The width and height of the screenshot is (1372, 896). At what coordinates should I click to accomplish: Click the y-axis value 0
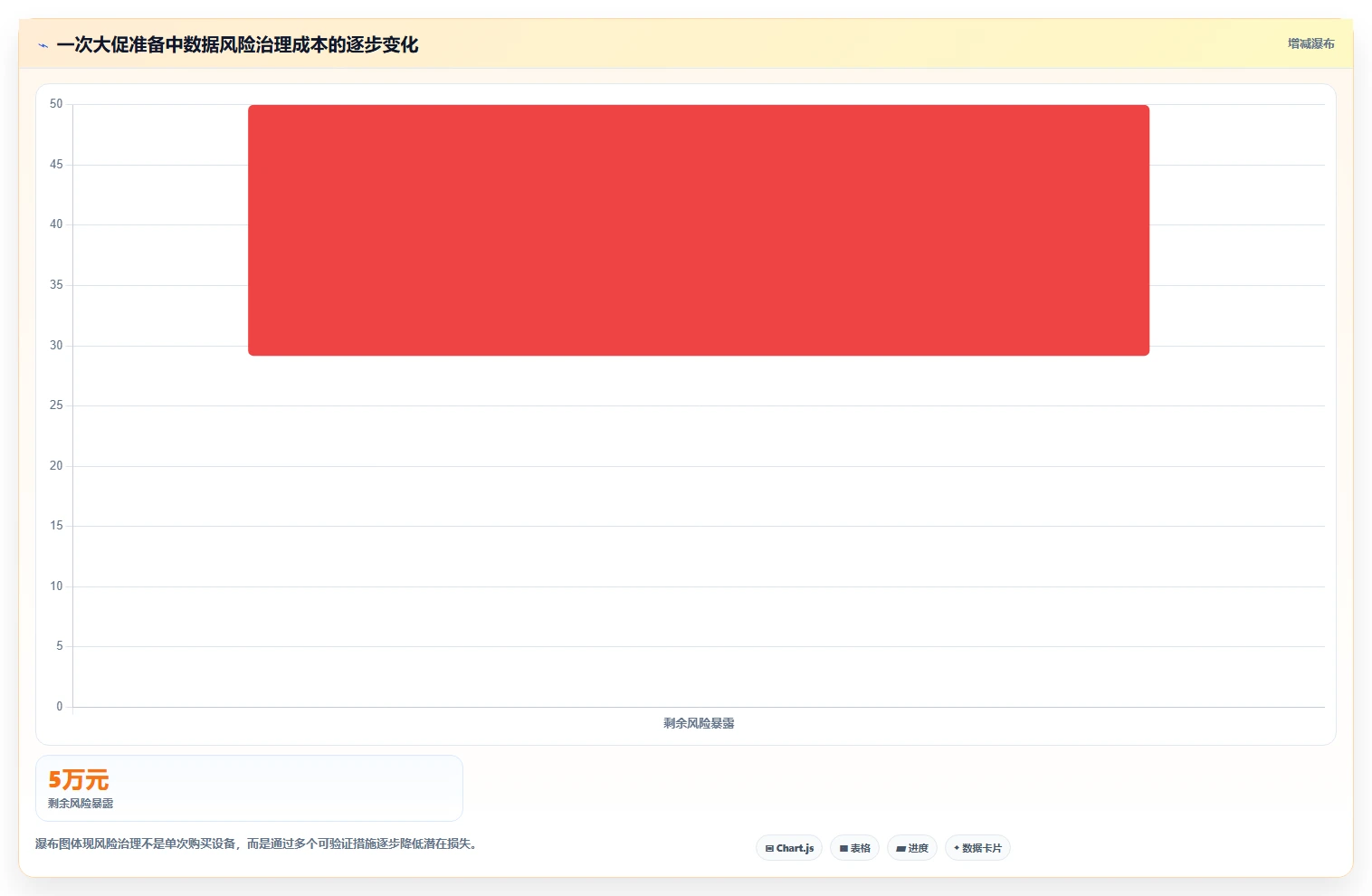[x=60, y=707]
